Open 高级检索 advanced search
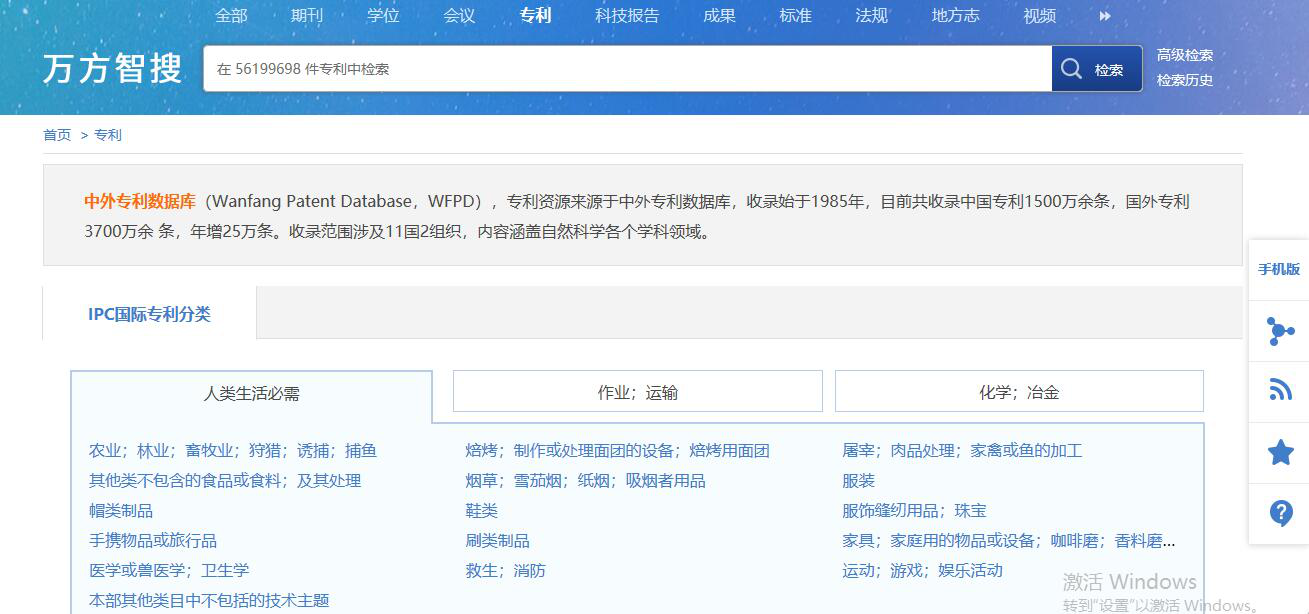 (1185, 55)
